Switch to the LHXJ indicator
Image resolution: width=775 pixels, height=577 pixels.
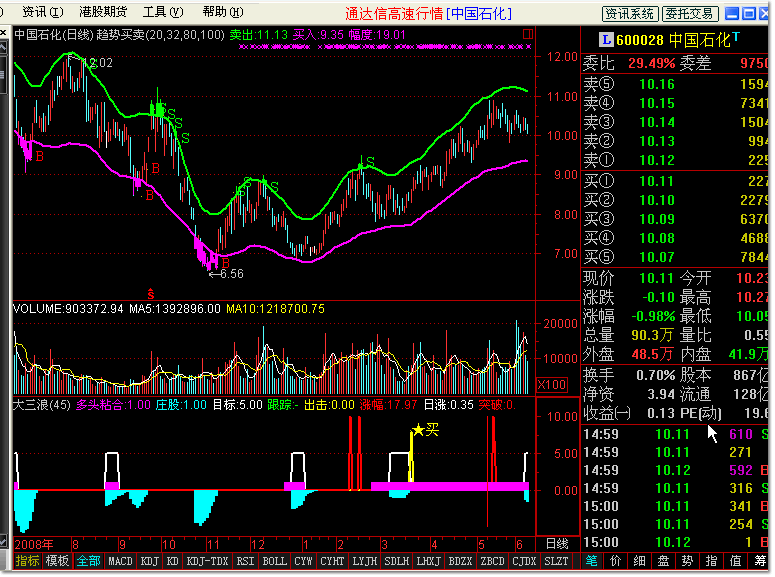click(428, 561)
